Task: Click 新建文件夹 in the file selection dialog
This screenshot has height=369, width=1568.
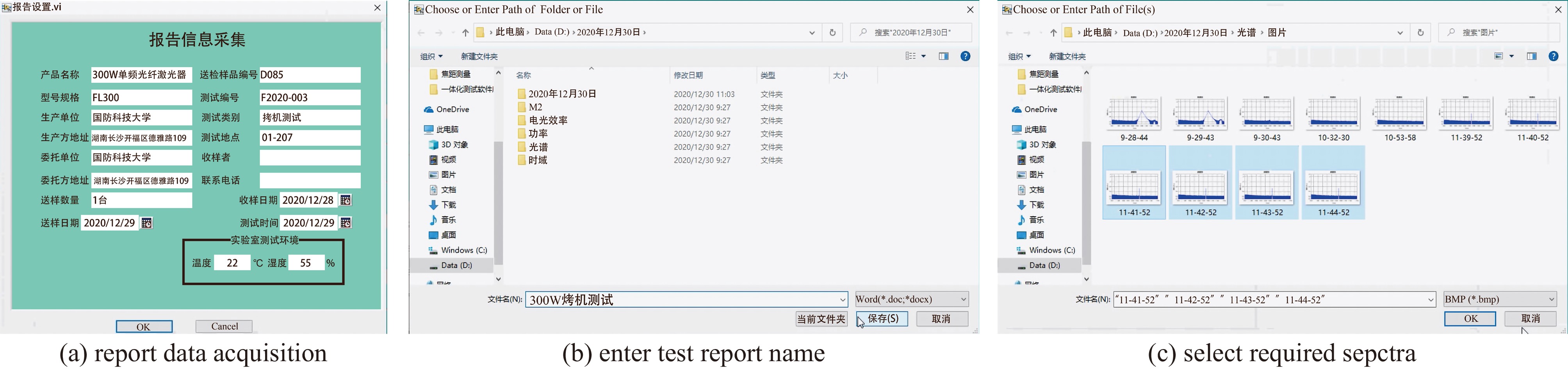Action: (x=1066, y=57)
